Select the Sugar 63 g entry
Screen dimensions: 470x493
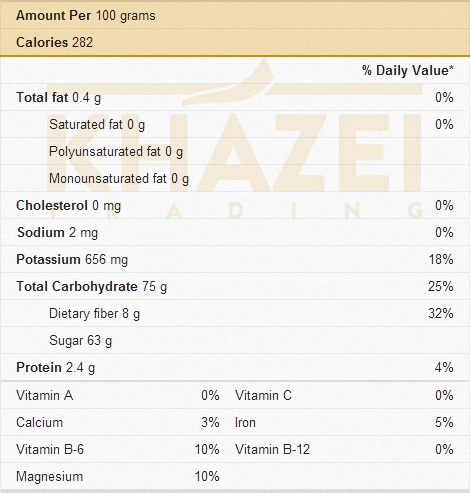tap(80, 341)
